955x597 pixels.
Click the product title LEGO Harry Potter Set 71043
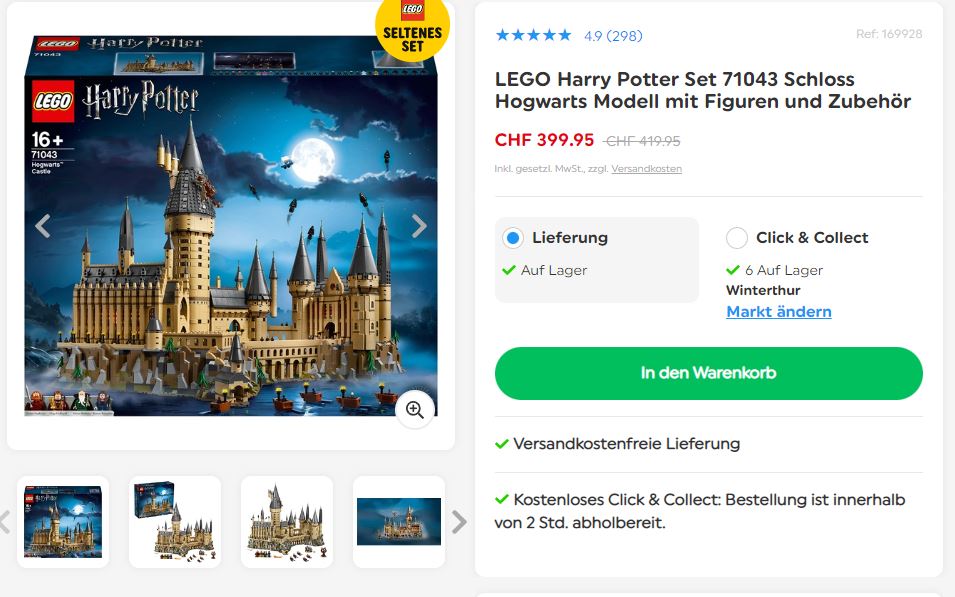(702, 90)
